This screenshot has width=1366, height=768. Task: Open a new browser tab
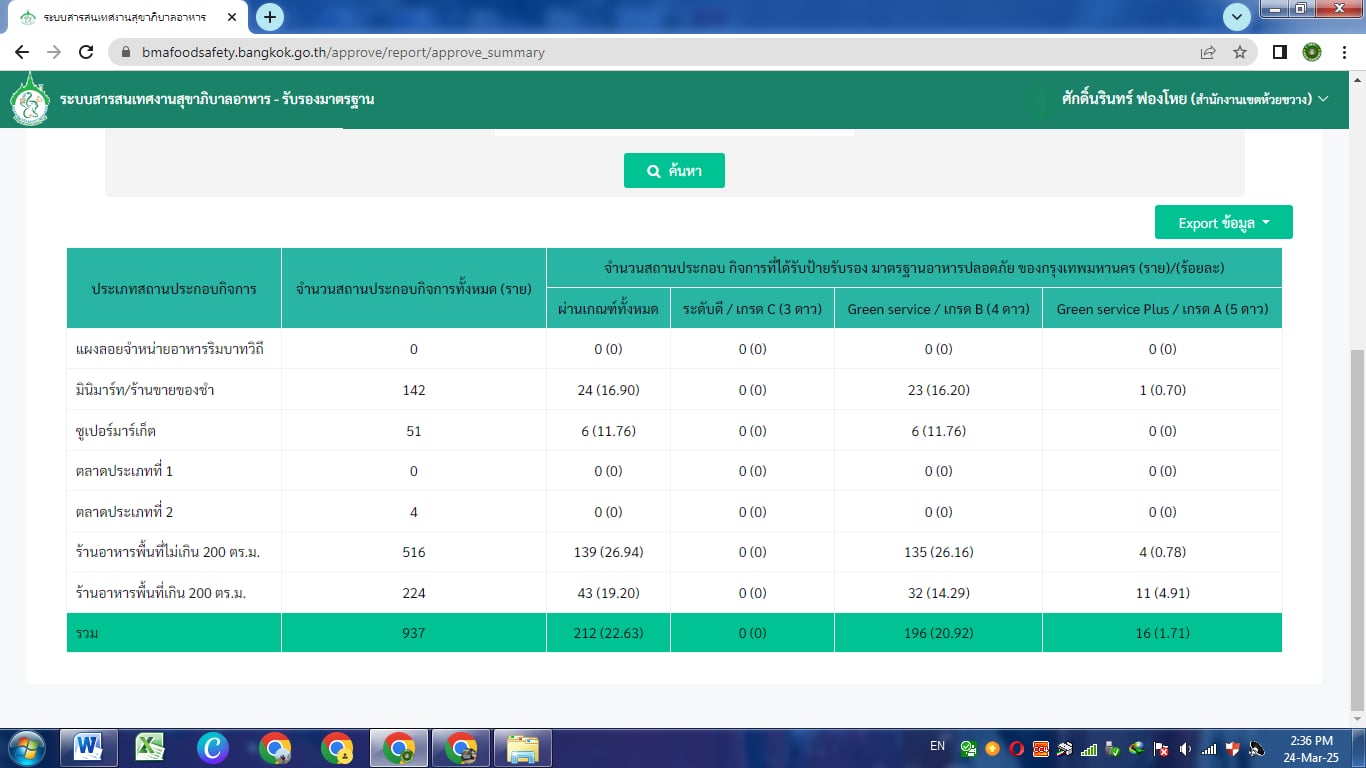tap(269, 17)
